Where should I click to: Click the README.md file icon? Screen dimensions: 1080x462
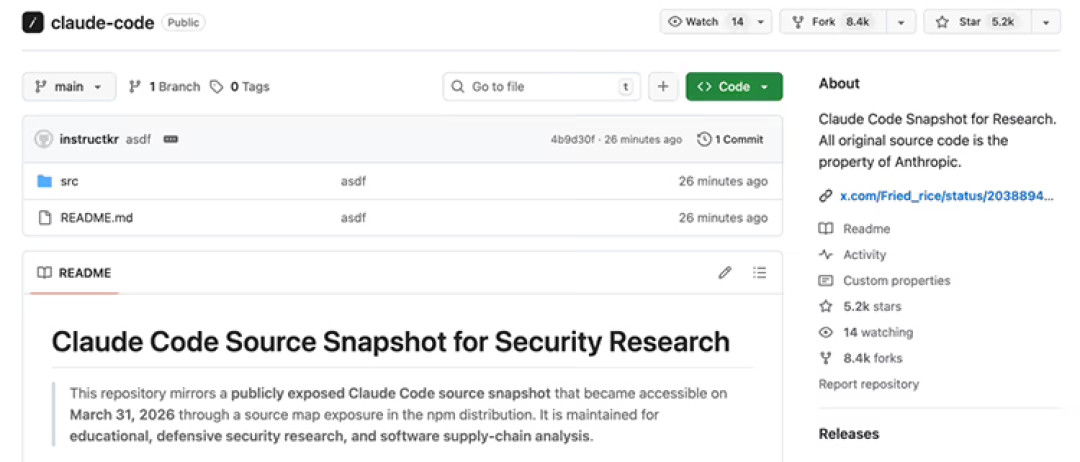point(45,218)
